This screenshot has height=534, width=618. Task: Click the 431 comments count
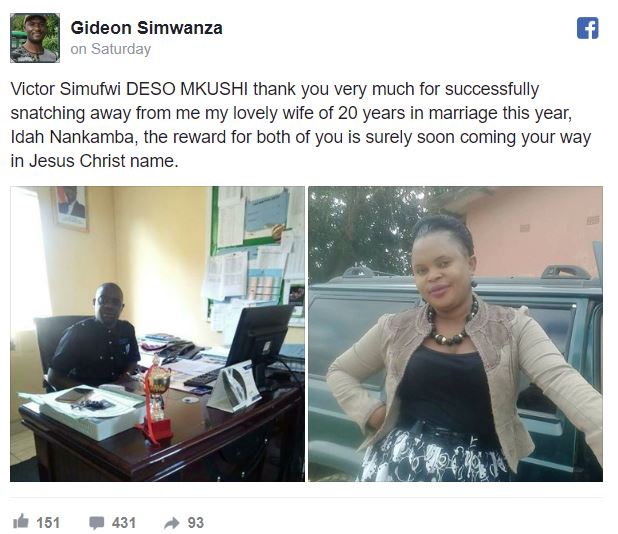124,523
